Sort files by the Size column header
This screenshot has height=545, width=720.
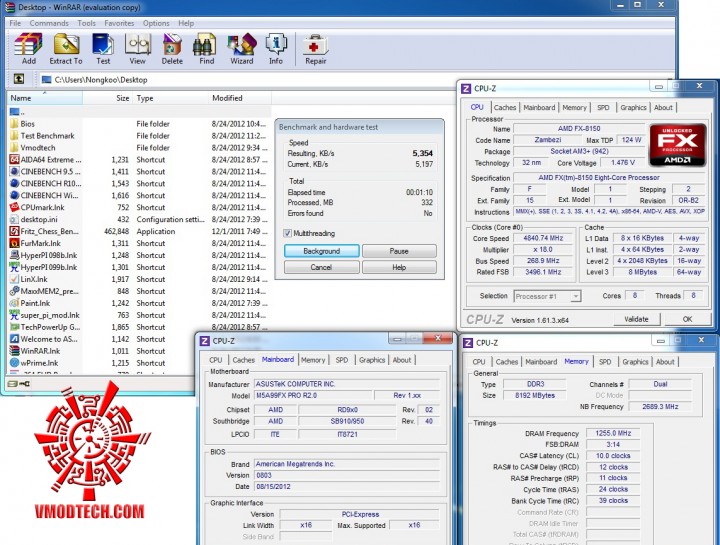[x=107, y=98]
